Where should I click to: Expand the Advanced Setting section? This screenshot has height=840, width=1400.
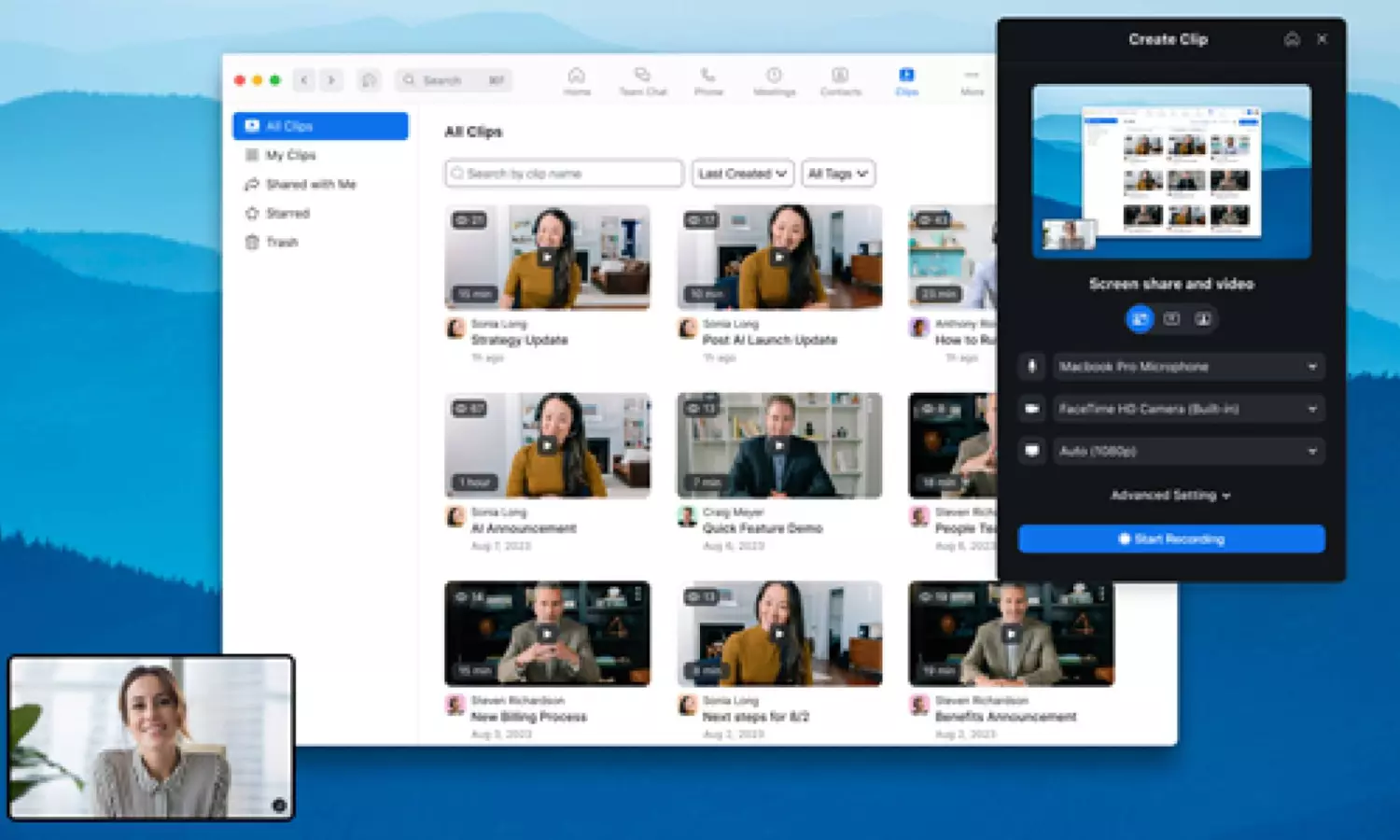coord(1170,496)
